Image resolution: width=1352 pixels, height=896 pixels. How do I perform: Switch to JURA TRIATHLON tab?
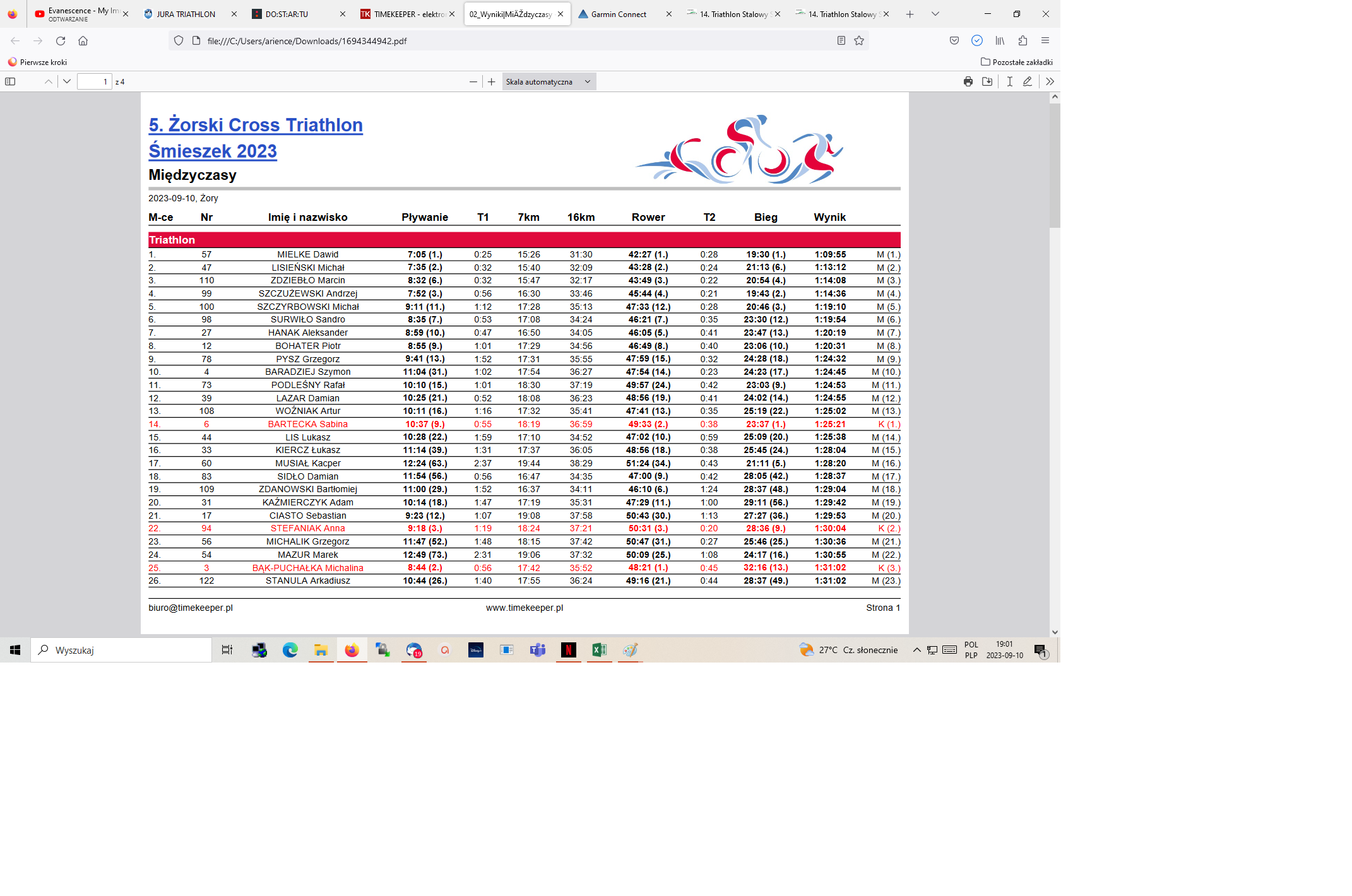[x=191, y=14]
